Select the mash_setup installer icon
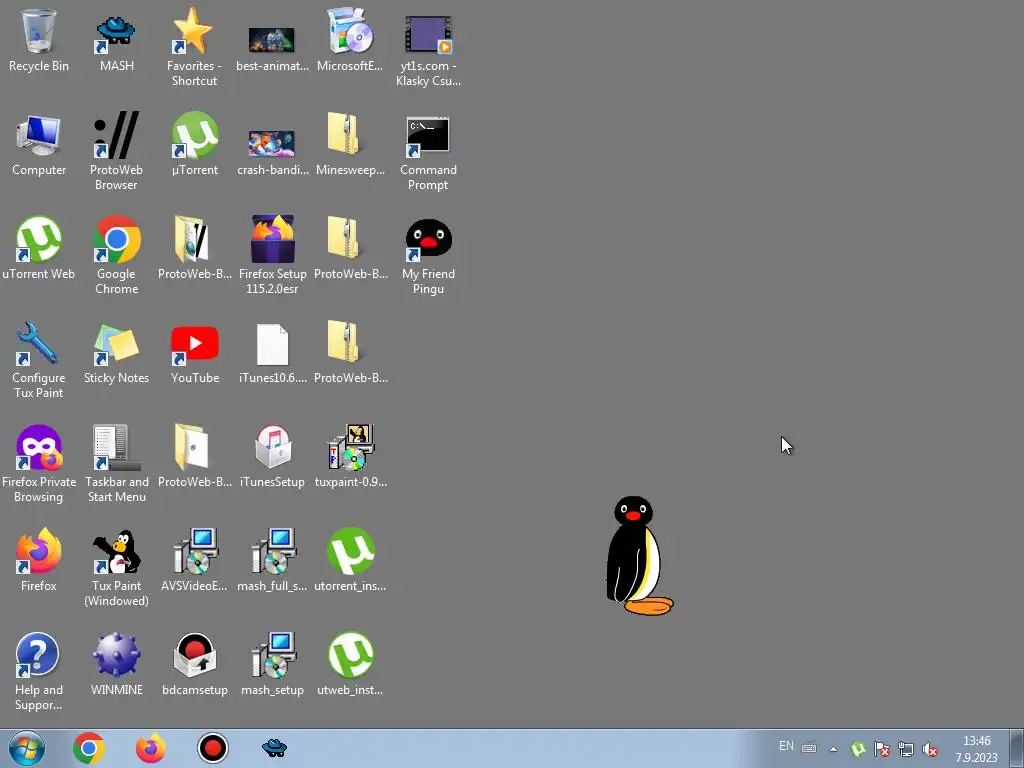The height and width of the screenshot is (768, 1024). [272, 664]
